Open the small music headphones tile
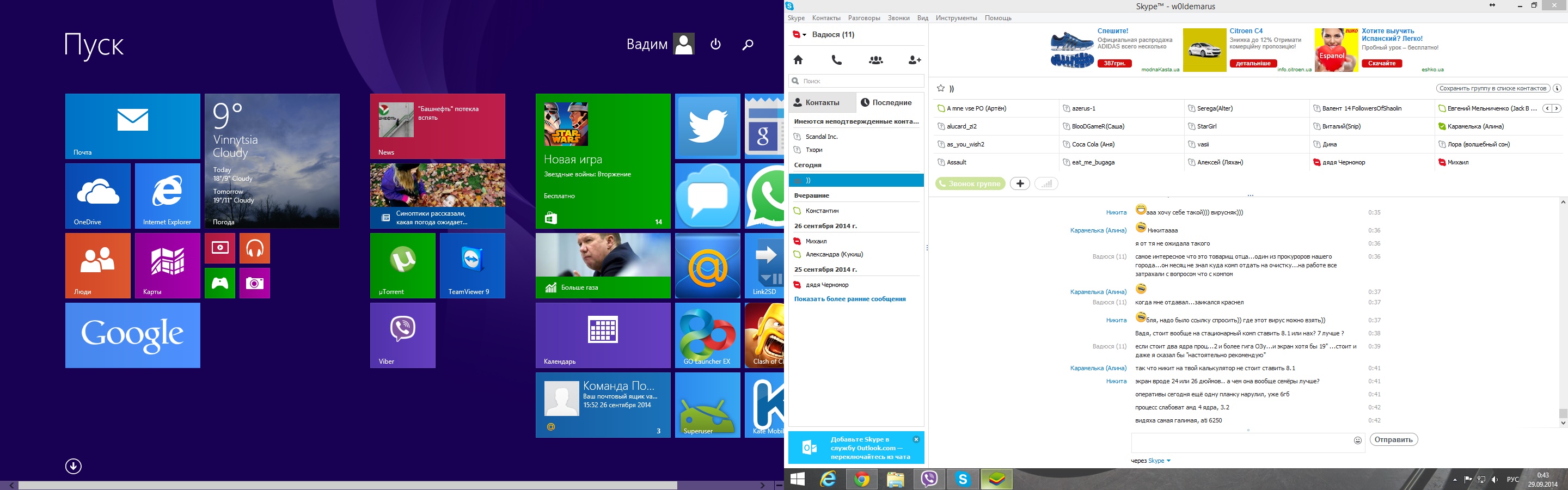Image resolution: width=1568 pixels, height=490 pixels. (254, 248)
